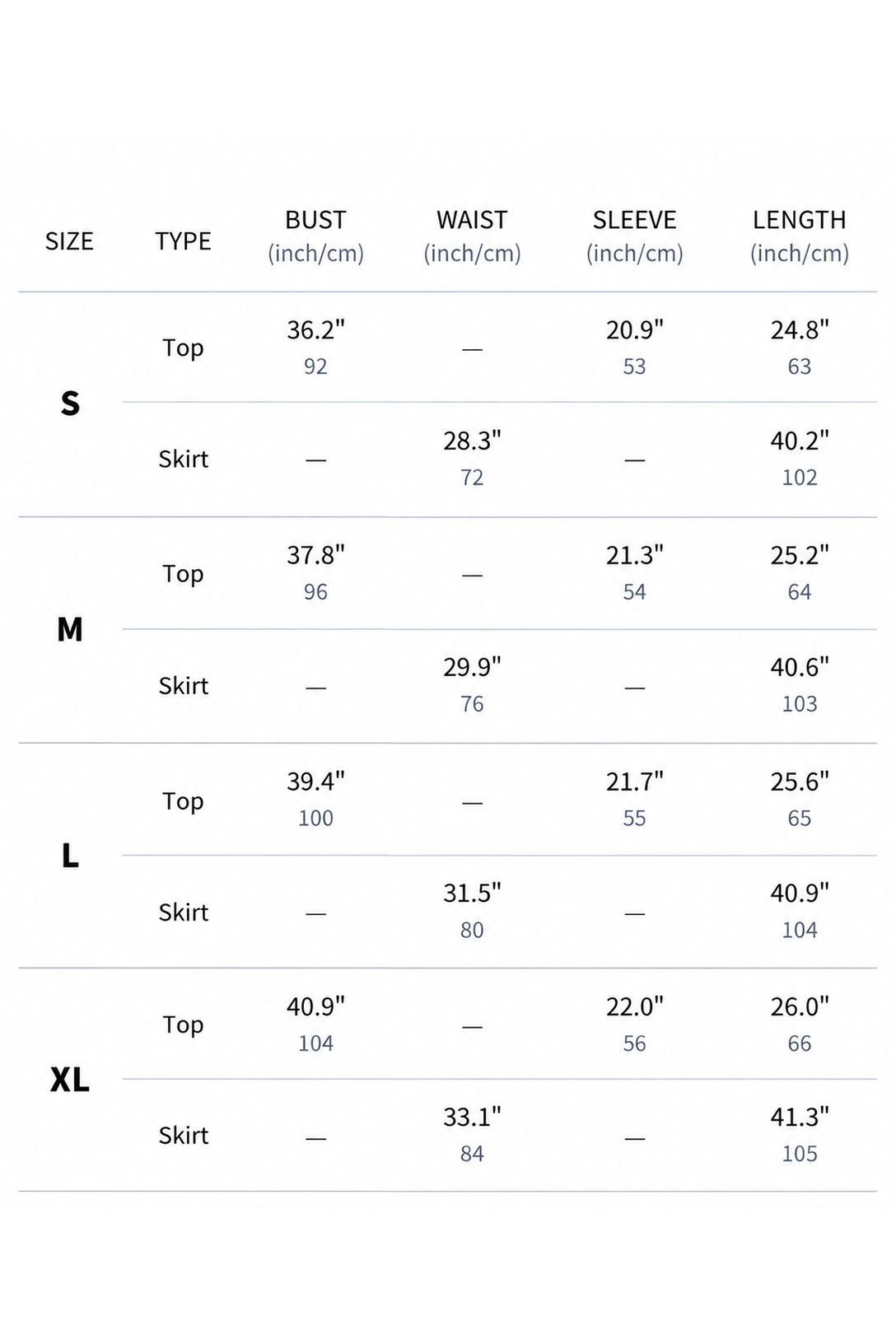Click the TYPE column header
896x1344 pixels.
(183, 241)
